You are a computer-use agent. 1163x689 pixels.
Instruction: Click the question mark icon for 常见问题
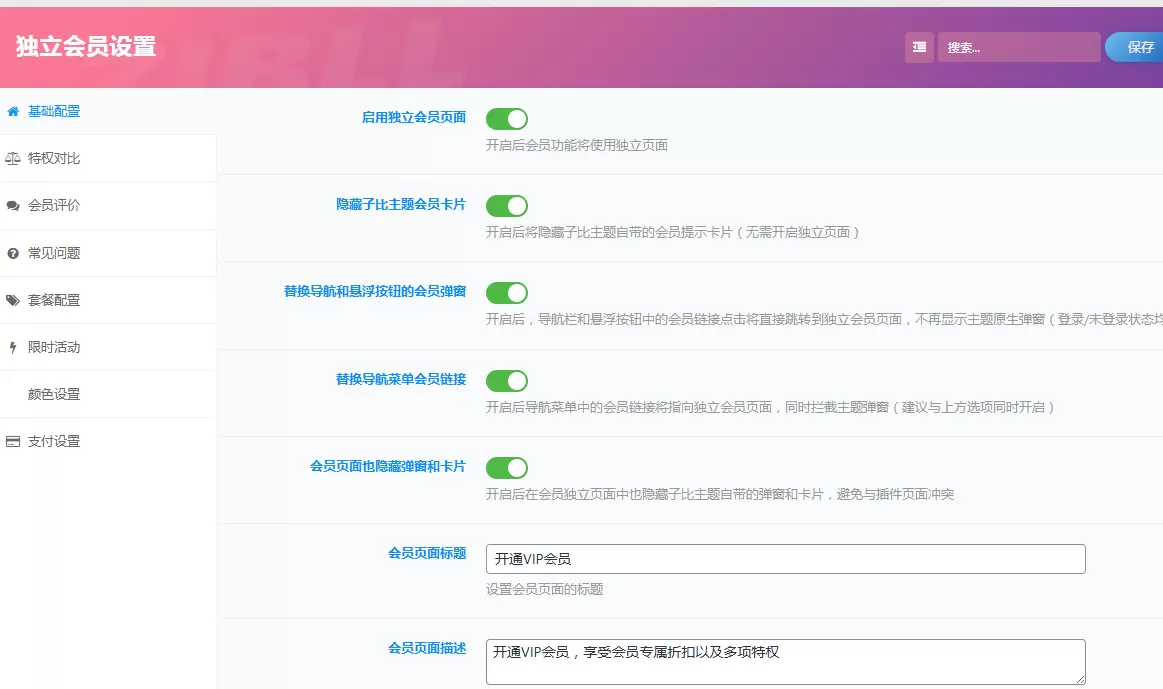(x=13, y=253)
